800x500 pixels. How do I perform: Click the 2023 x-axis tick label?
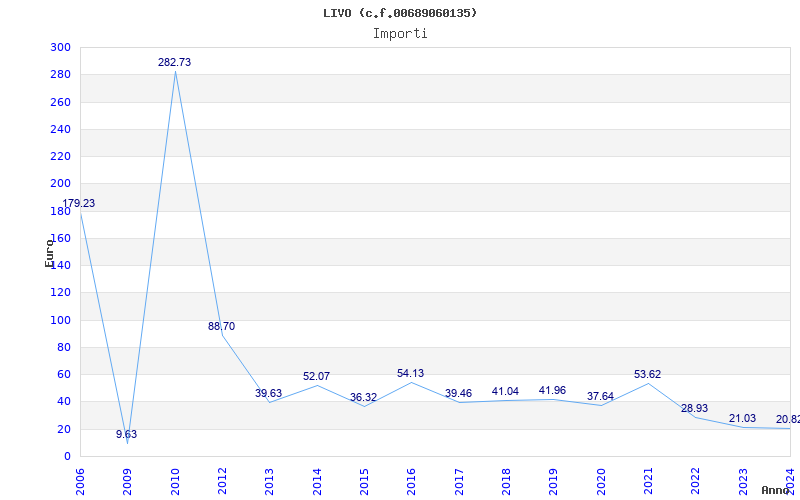(x=743, y=482)
